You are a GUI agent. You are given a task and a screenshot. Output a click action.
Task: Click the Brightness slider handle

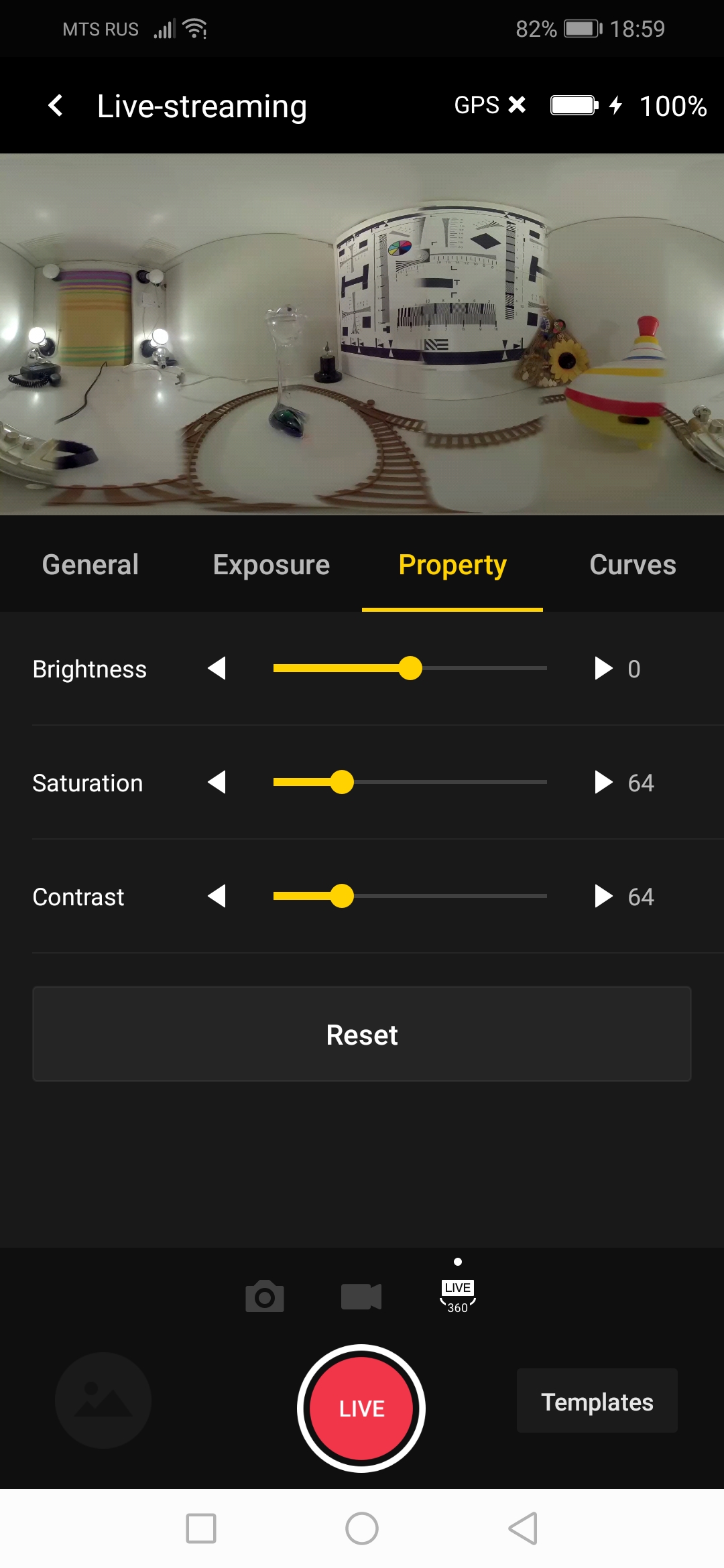coord(410,668)
